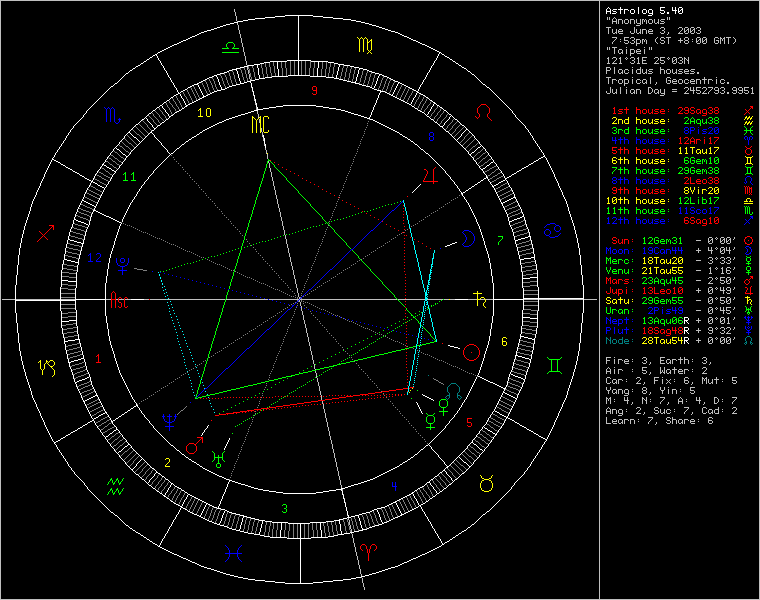Click the red Mars glyph in the chart
Image resolution: width=760 pixels, height=600 pixels.
pos(193,447)
